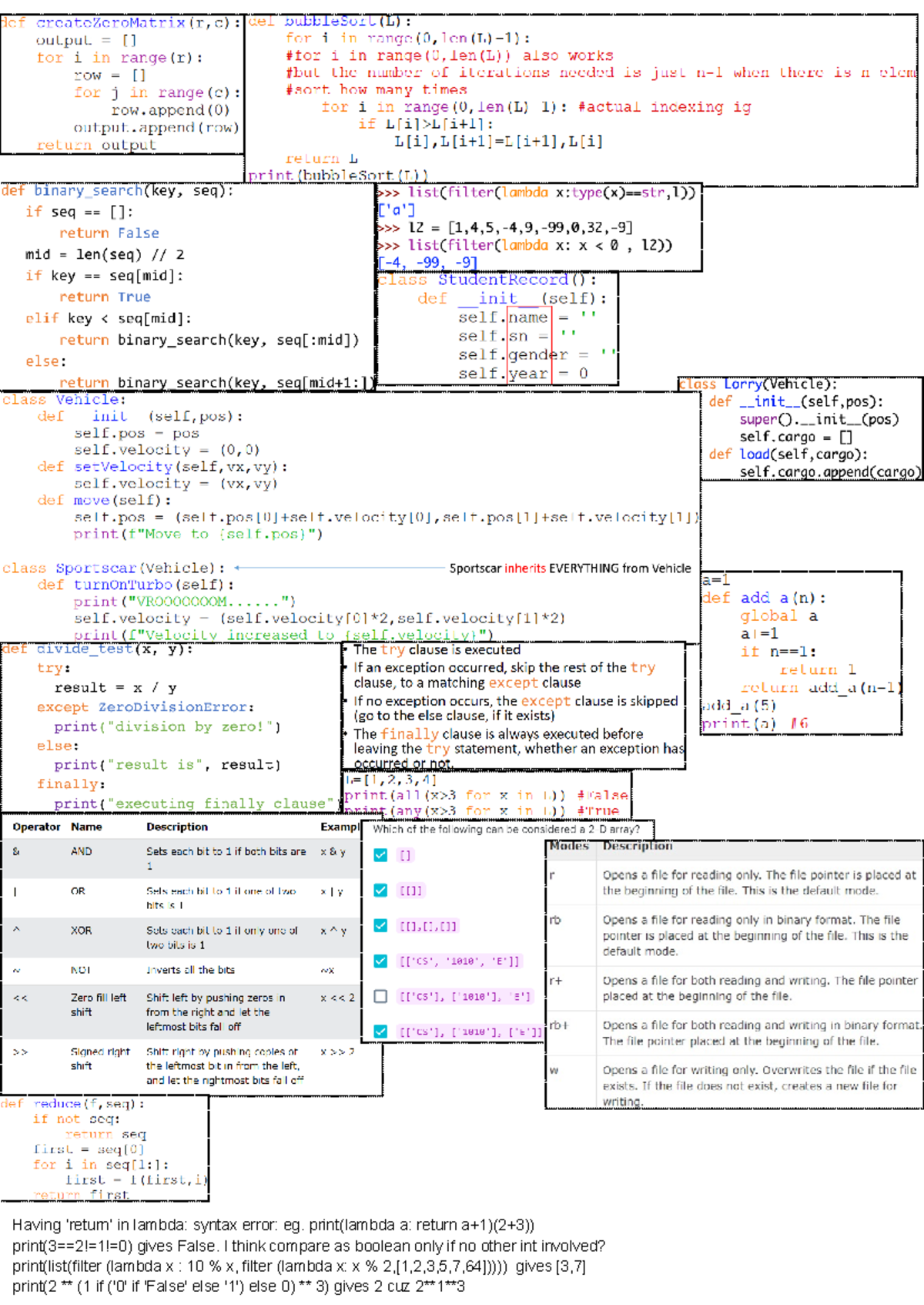Image resolution: width=924 pixels, height=1305 pixels.
Task: Click the "Having 'return' in lambda" note
Action: pyautogui.click(x=273, y=1225)
